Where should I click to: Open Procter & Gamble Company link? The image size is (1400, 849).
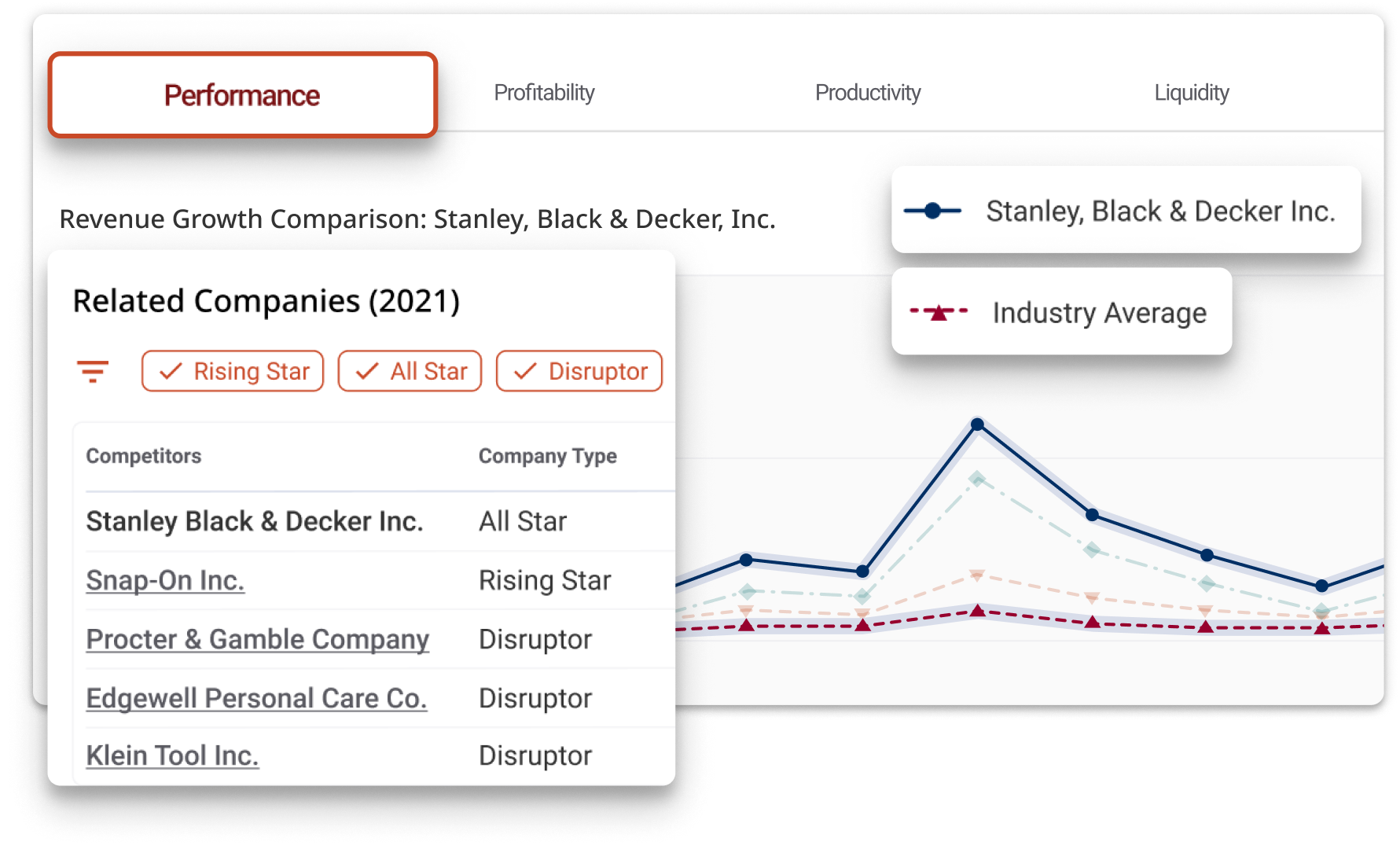click(258, 639)
